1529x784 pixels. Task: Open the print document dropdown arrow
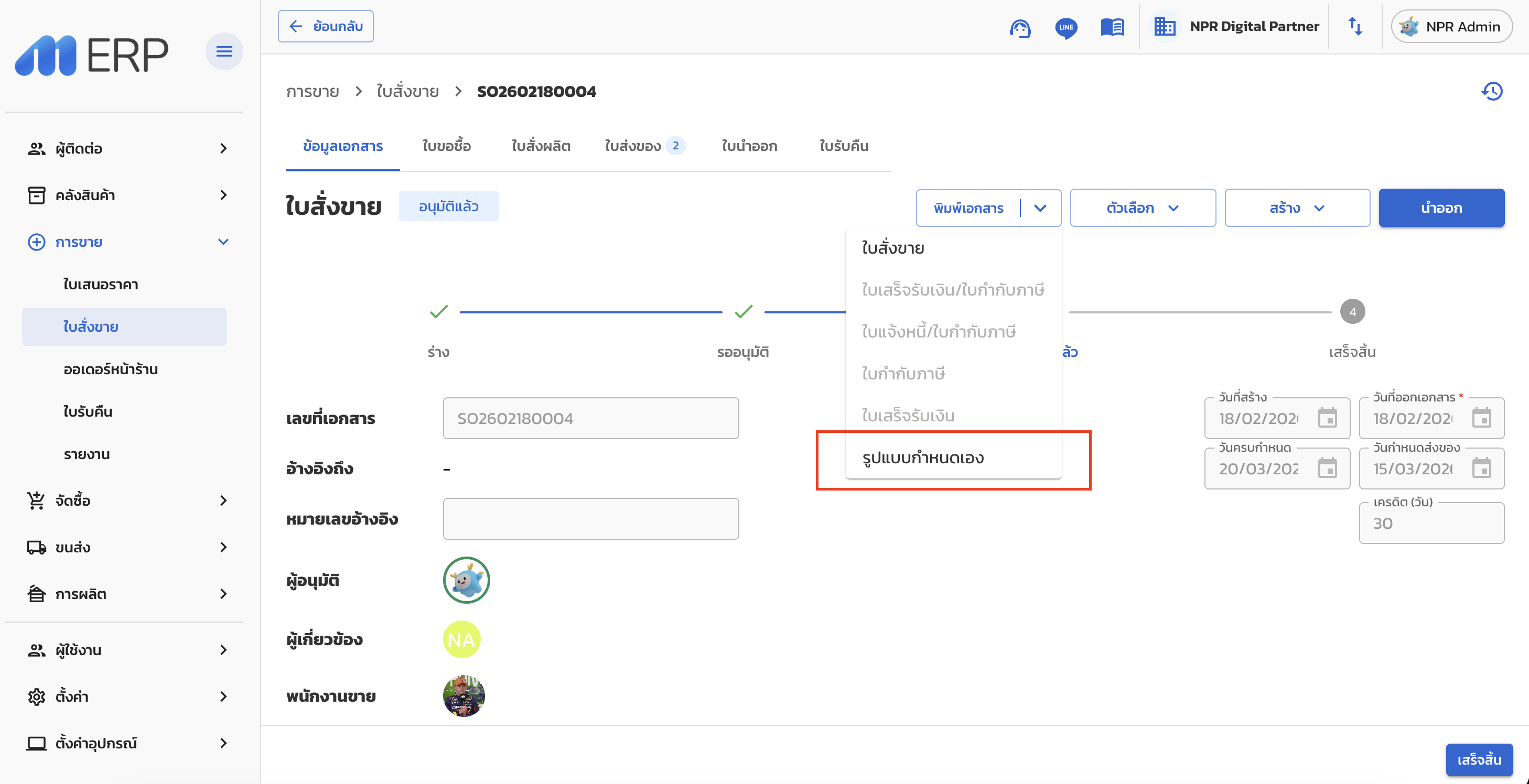pyautogui.click(x=1040, y=208)
